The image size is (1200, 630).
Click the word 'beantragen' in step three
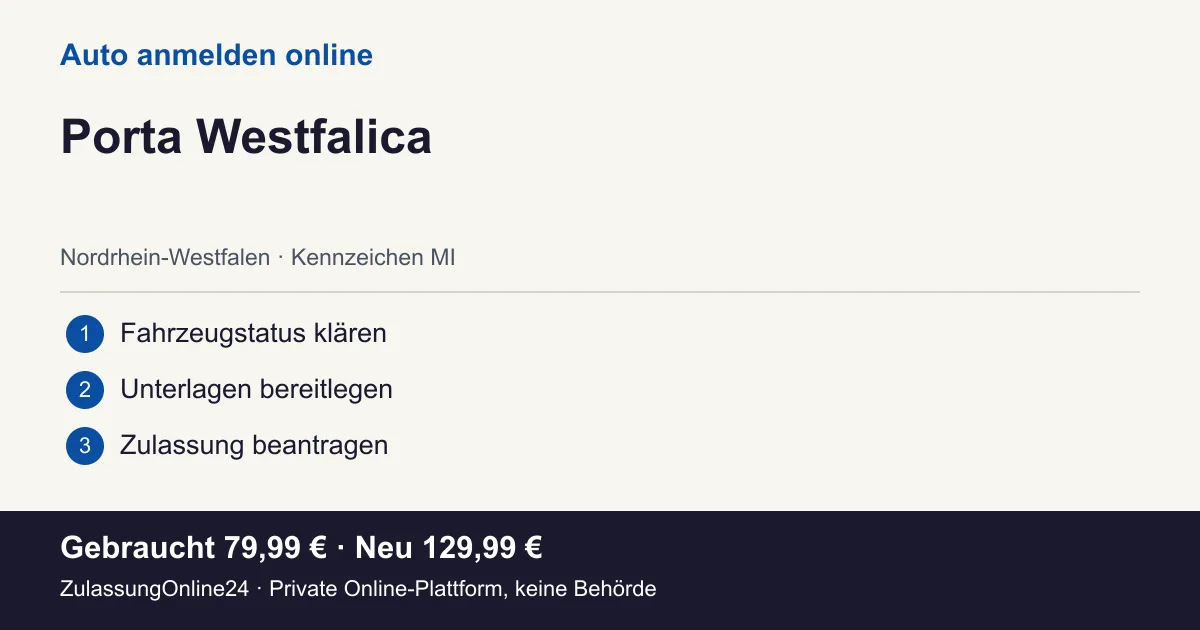[320, 445]
